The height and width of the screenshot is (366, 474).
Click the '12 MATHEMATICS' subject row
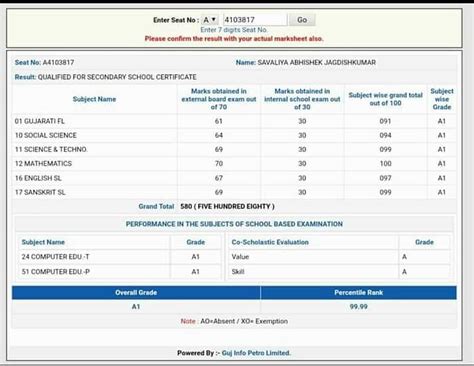(x=234, y=164)
